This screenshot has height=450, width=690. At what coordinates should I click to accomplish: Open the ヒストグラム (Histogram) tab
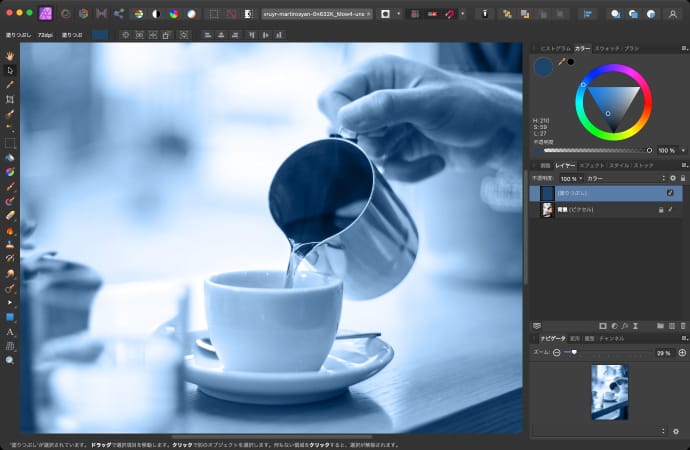pos(555,48)
